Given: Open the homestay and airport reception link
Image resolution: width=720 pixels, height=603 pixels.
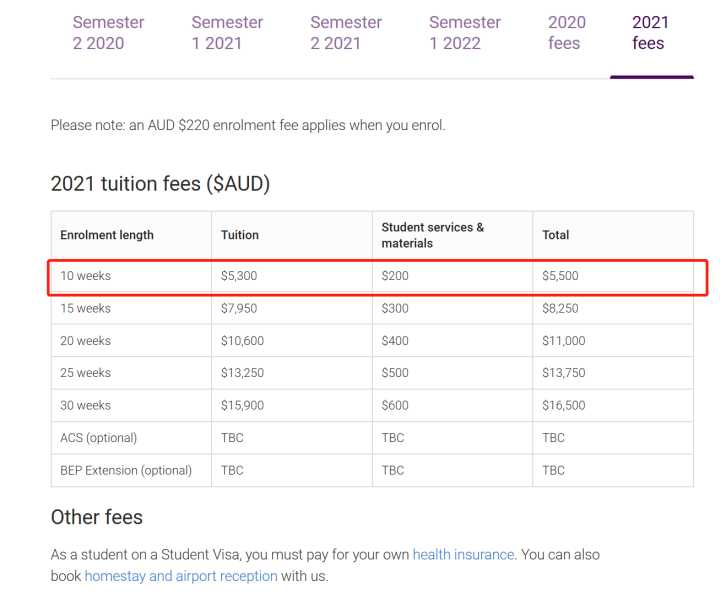Looking at the screenshot, I should pos(181,576).
